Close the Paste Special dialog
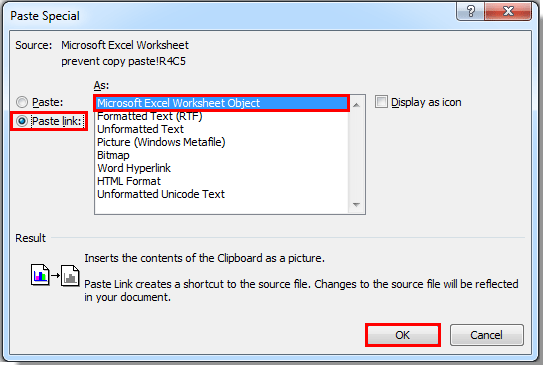Screen dimensions: 543x365 [x=508, y=11]
